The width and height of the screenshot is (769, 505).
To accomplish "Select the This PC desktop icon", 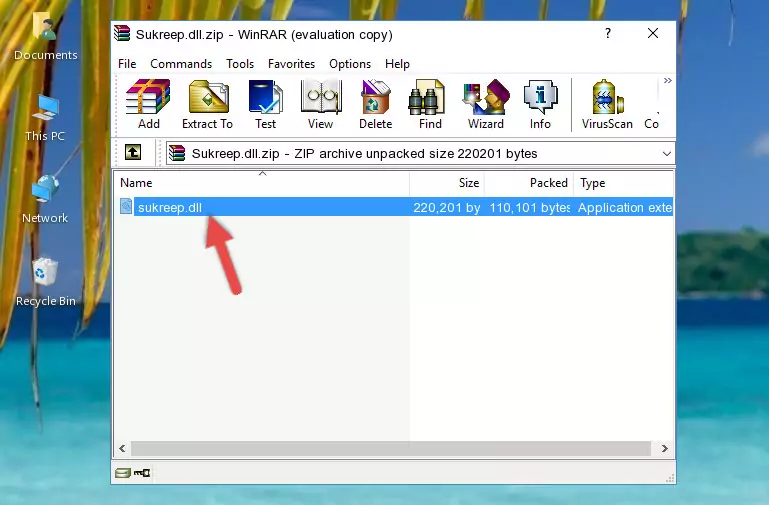I will 45,119.
